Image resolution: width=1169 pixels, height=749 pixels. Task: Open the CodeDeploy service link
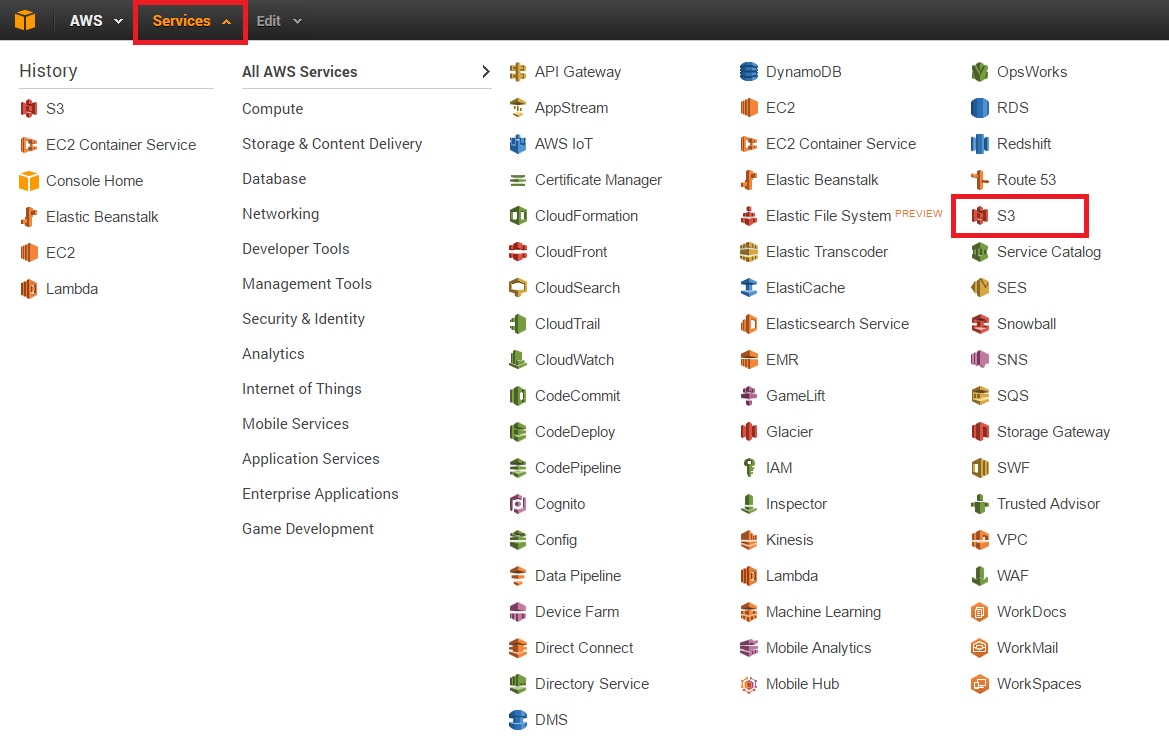575,432
